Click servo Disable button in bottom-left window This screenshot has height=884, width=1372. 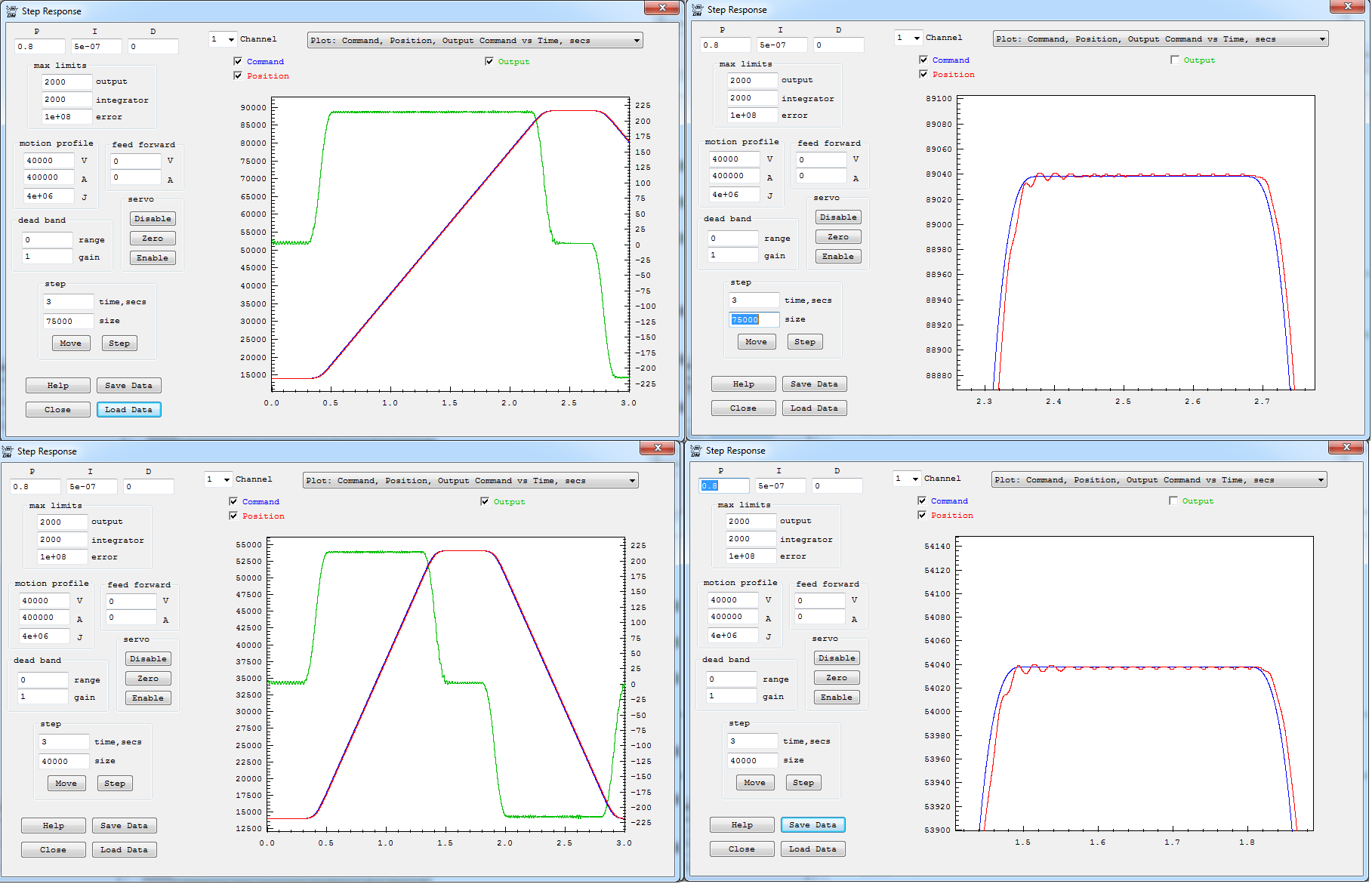point(148,659)
